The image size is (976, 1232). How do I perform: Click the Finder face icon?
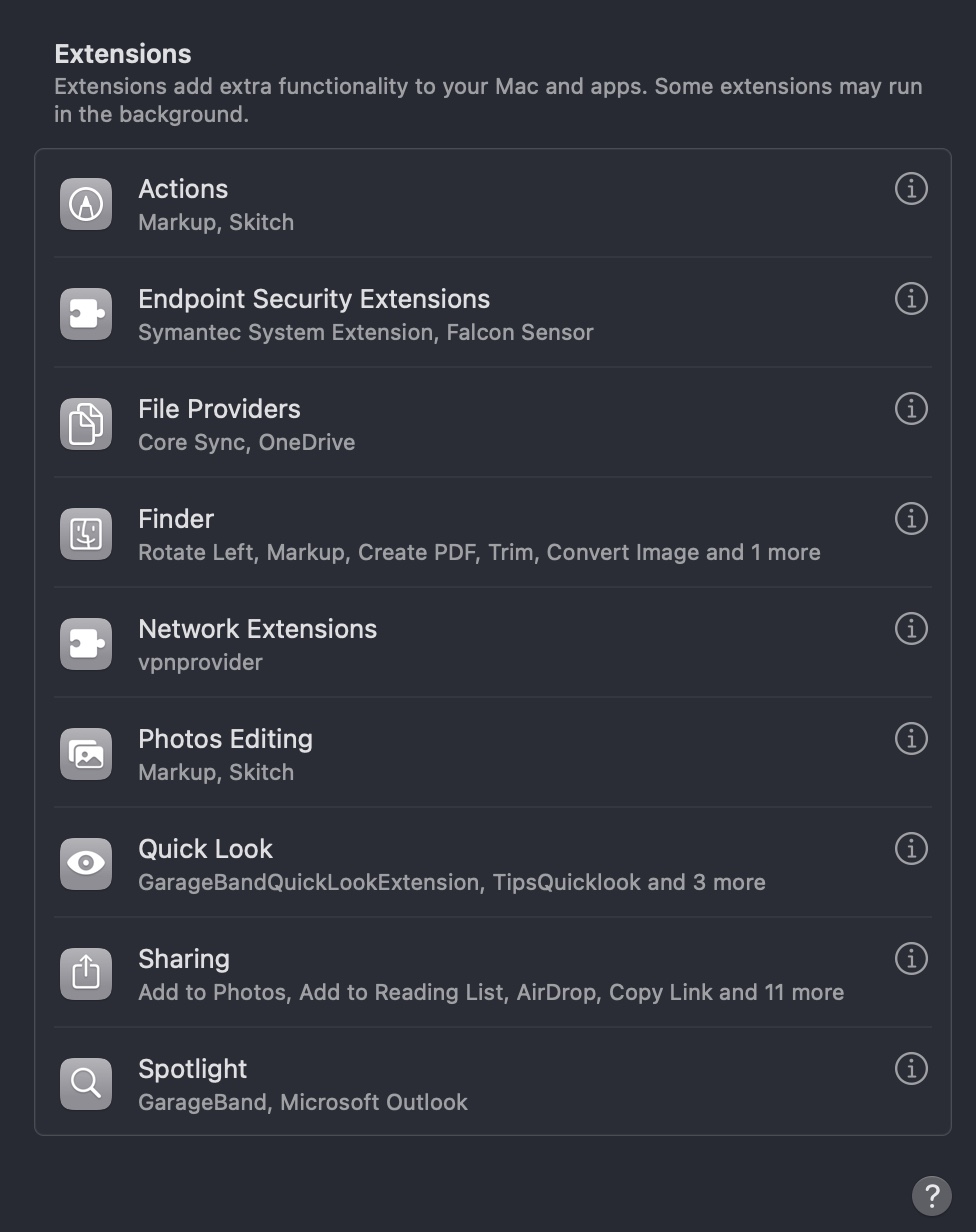86,534
